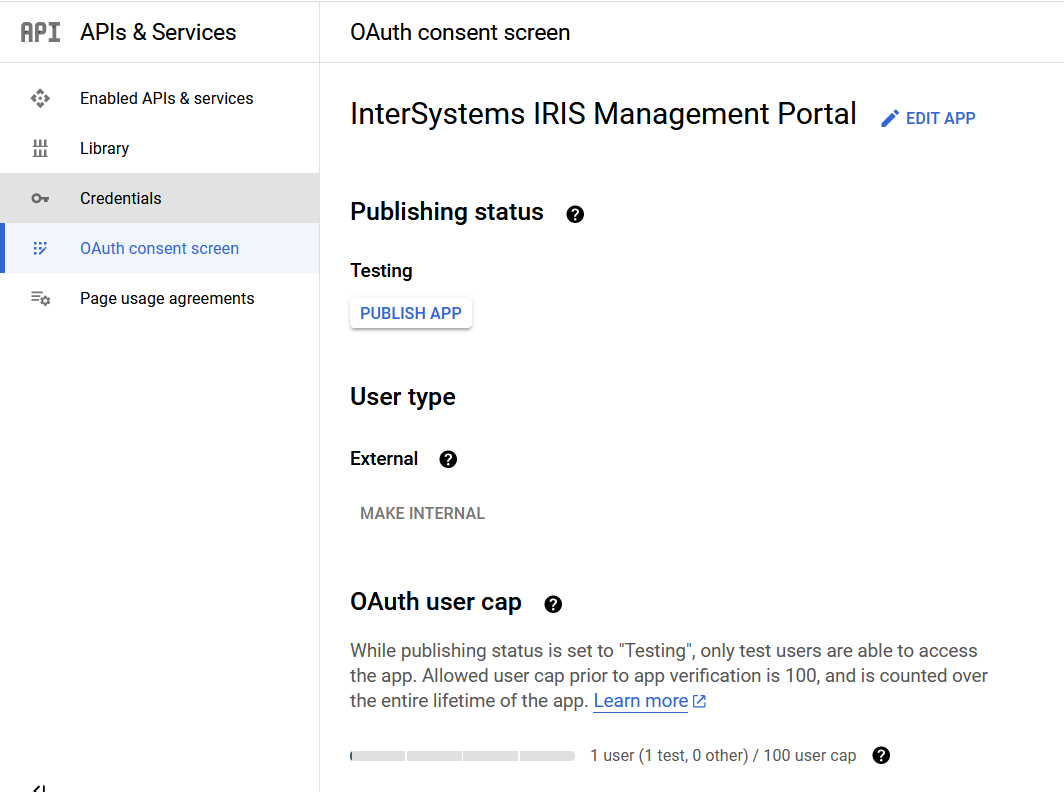Image resolution: width=1064 pixels, height=792 pixels.
Task: Click the '1 user (1 test, 0 other)' text
Action: click(669, 755)
